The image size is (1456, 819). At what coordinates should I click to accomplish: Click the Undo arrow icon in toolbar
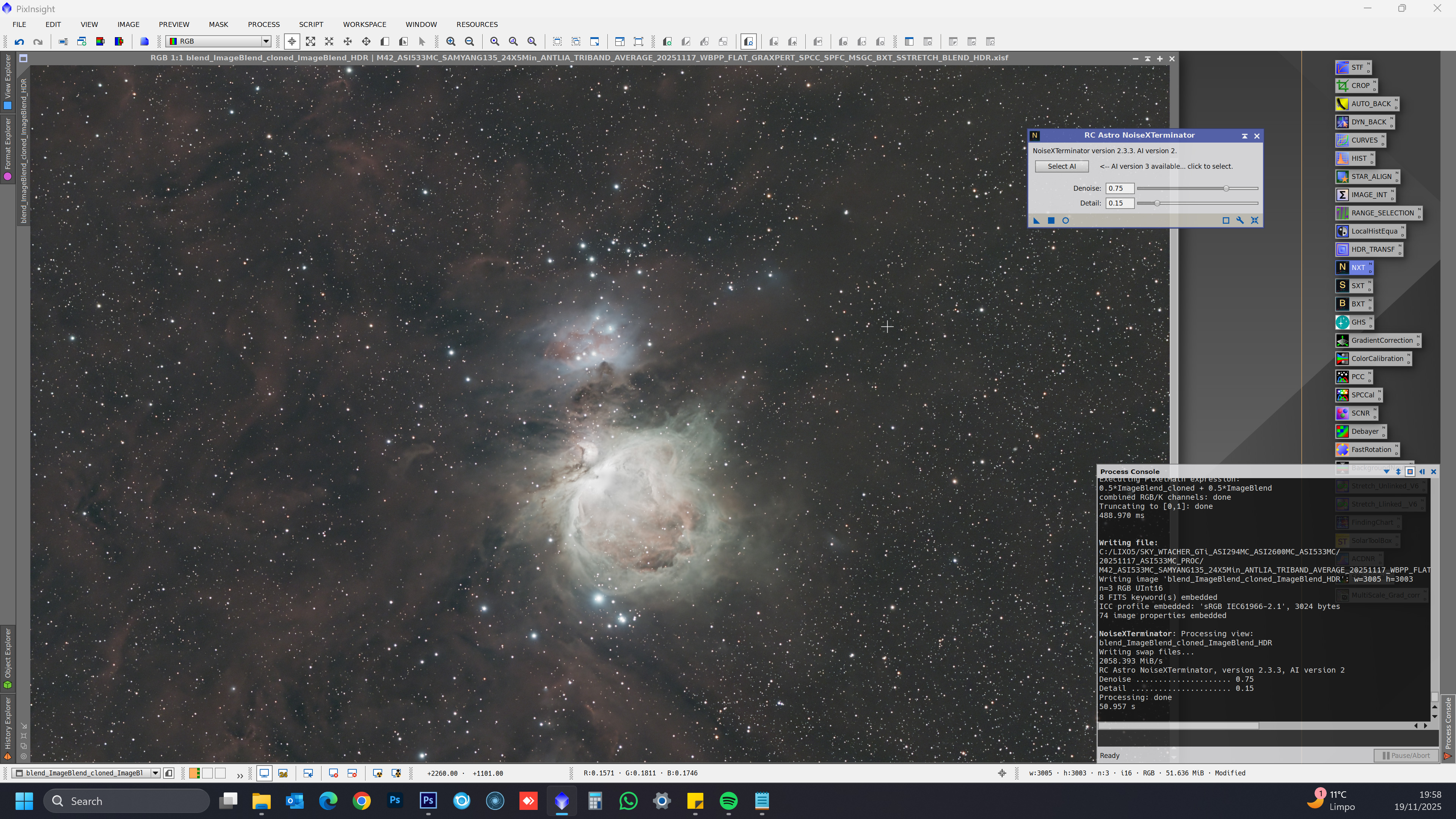[x=19, y=41]
